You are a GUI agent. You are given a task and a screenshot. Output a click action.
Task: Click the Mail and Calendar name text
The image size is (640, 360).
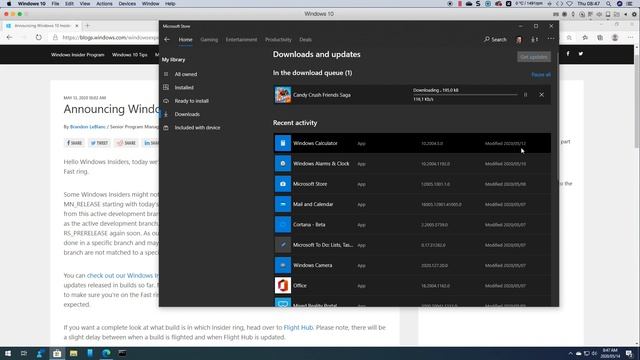click(313, 204)
